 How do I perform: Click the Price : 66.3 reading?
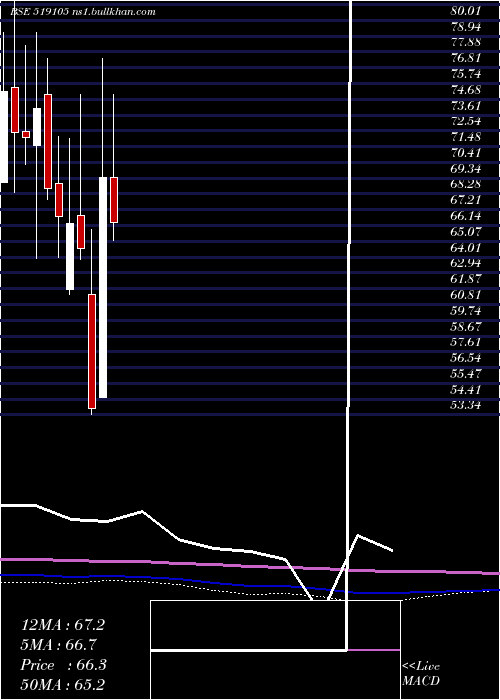tap(63, 665)
